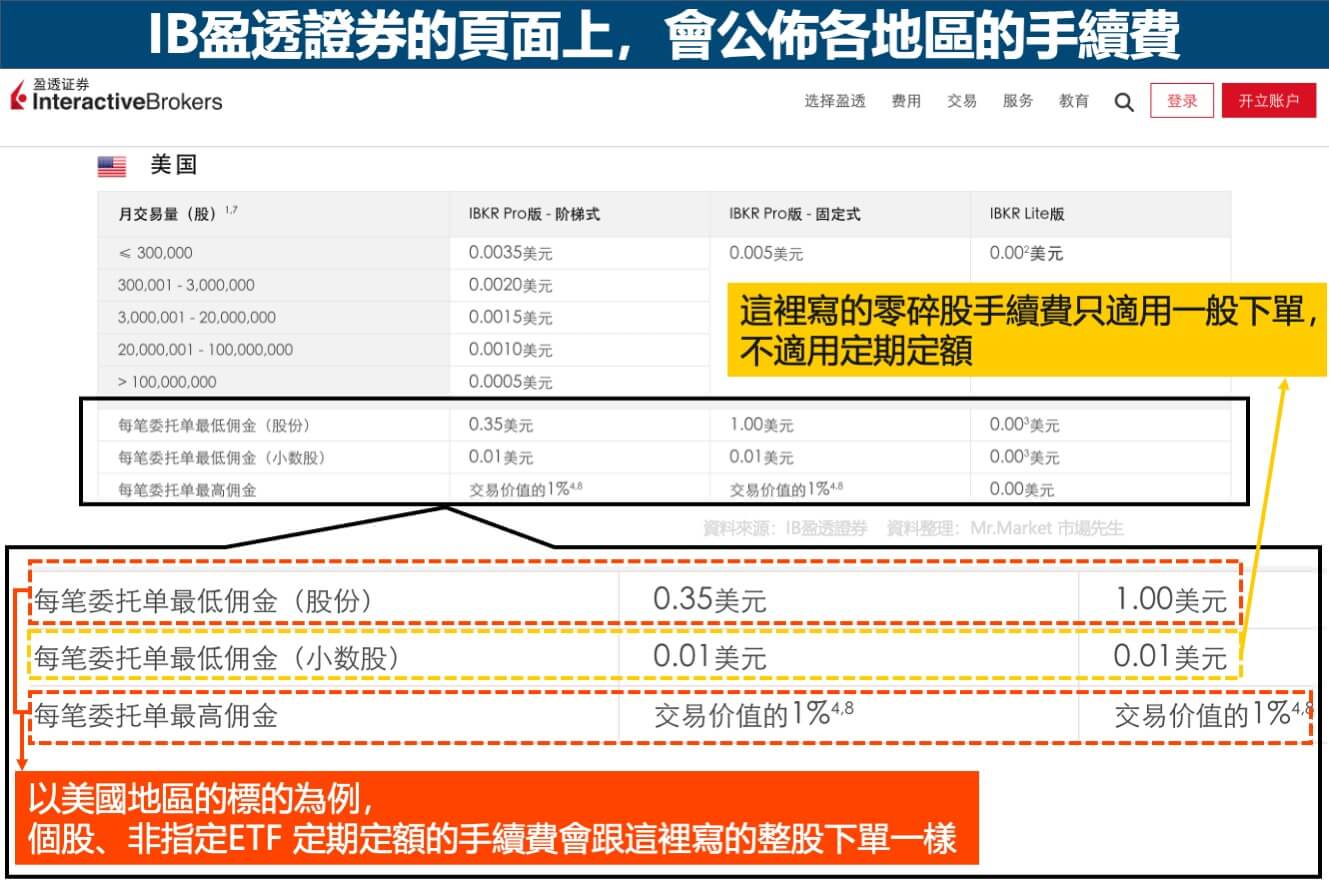Click the 0.0015美元 tiered rate cell
Image resolution: width=1329 pixels, height=889 pixels.
[x=510, y=317]
